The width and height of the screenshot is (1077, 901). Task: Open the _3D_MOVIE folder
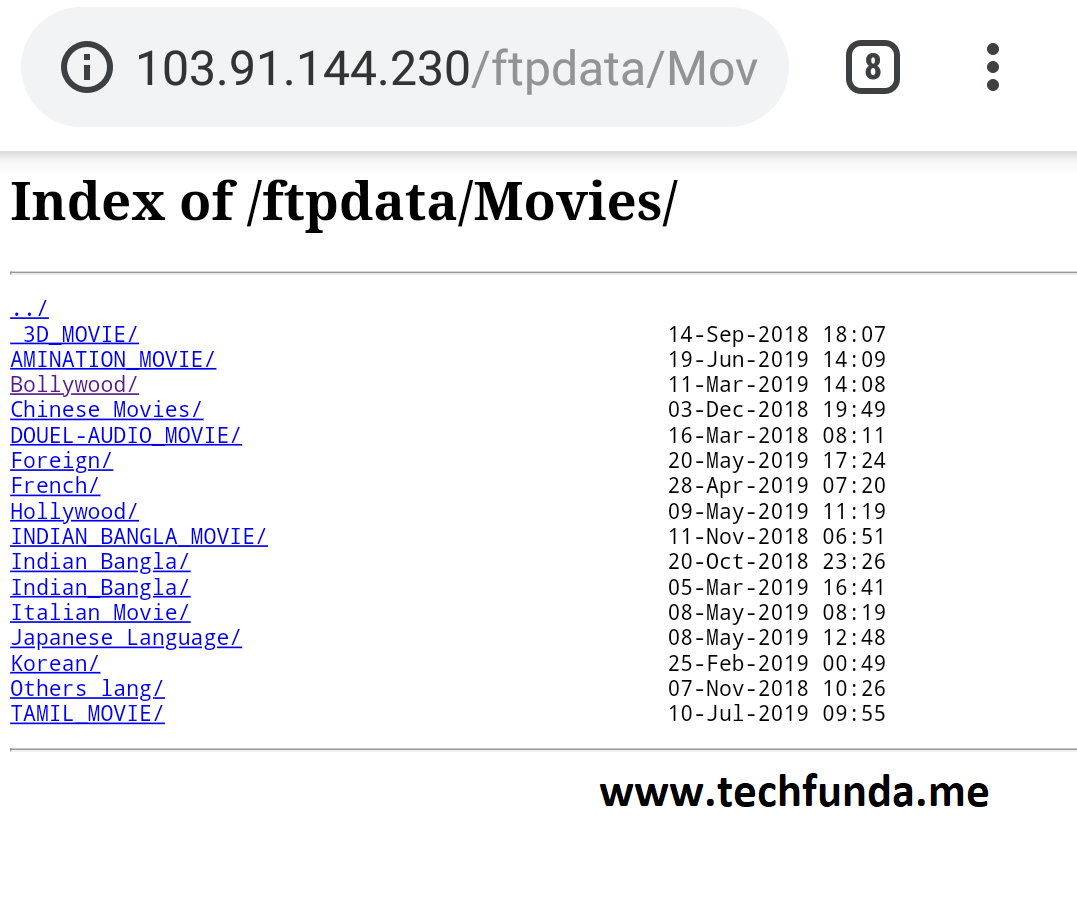[x=74, y=334]
